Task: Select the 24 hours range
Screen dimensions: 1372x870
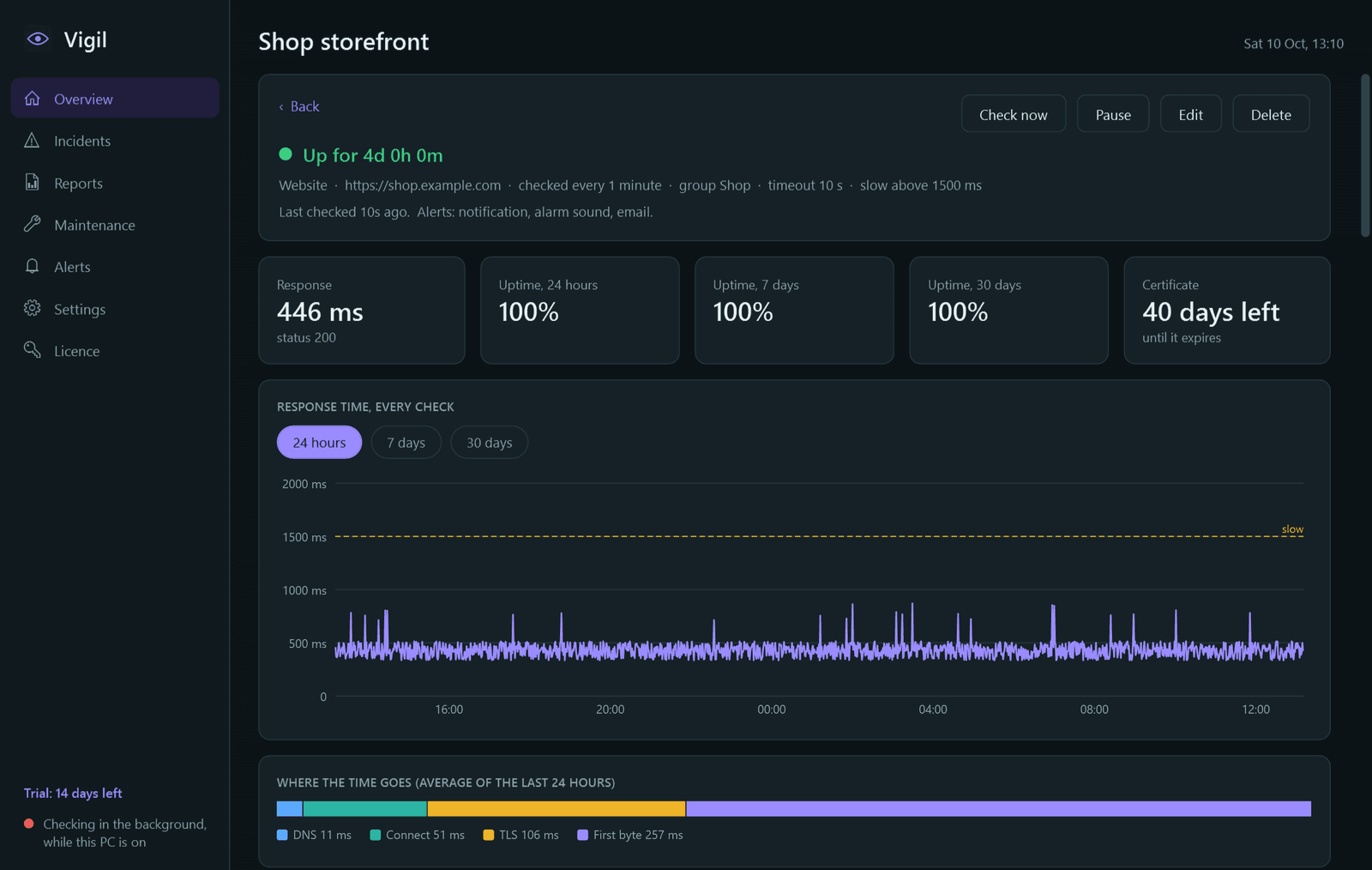Action: (319, 442)
